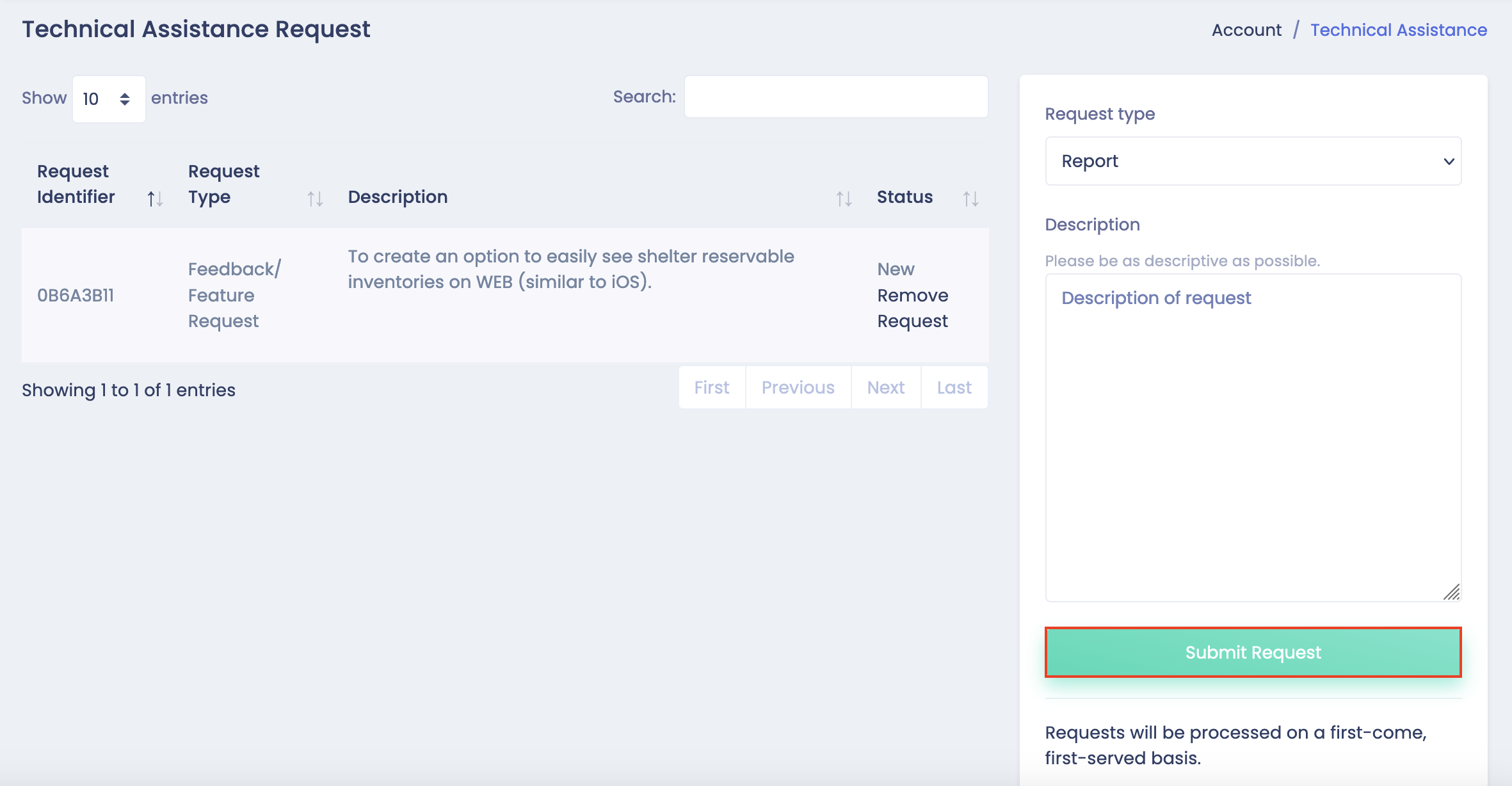The image size is (1512, 786).
Task: Click Request Type sort arrows icon
Action: click(315, 199)
